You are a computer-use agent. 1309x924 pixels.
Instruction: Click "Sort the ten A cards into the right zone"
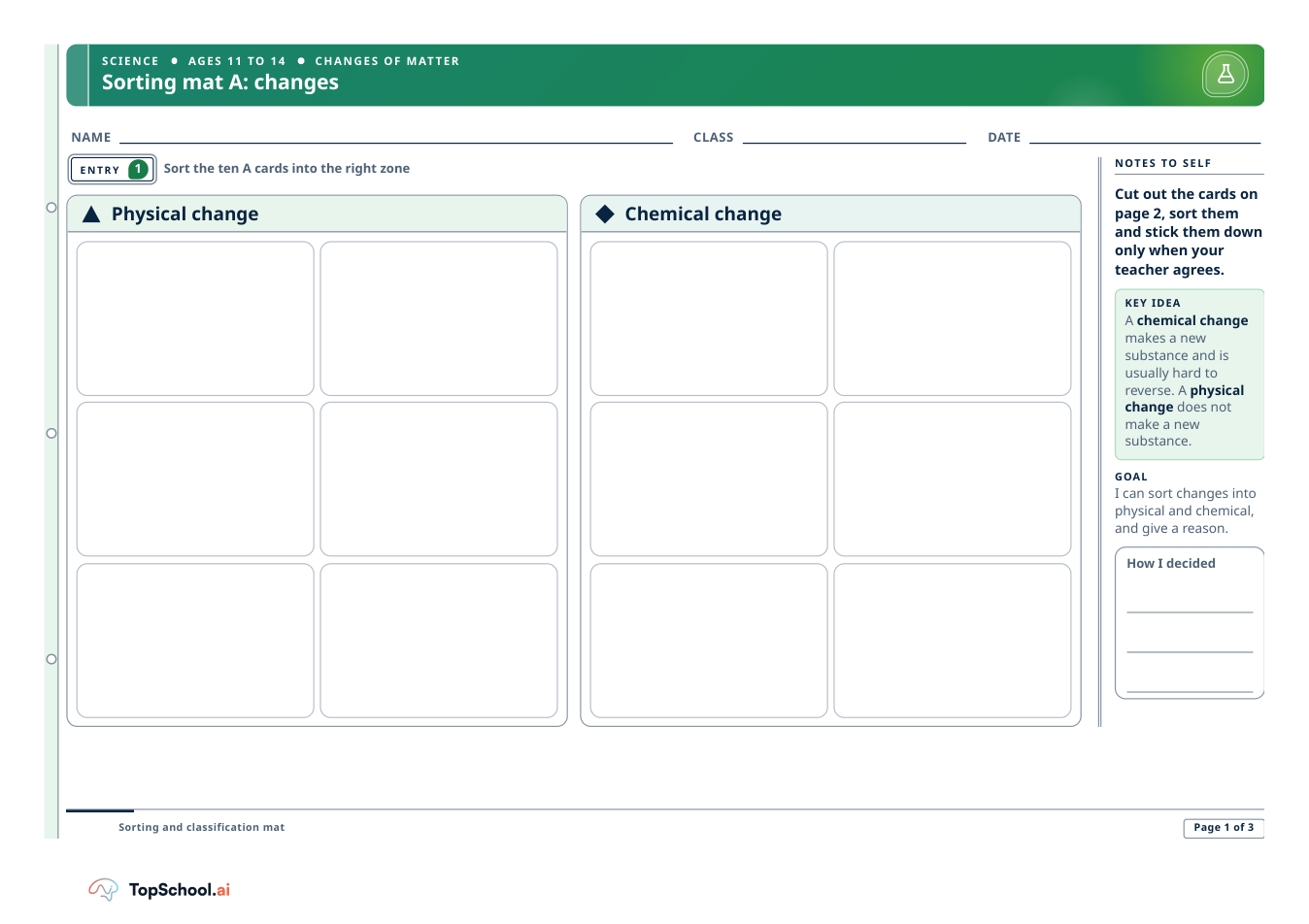[x=286, y=169]
